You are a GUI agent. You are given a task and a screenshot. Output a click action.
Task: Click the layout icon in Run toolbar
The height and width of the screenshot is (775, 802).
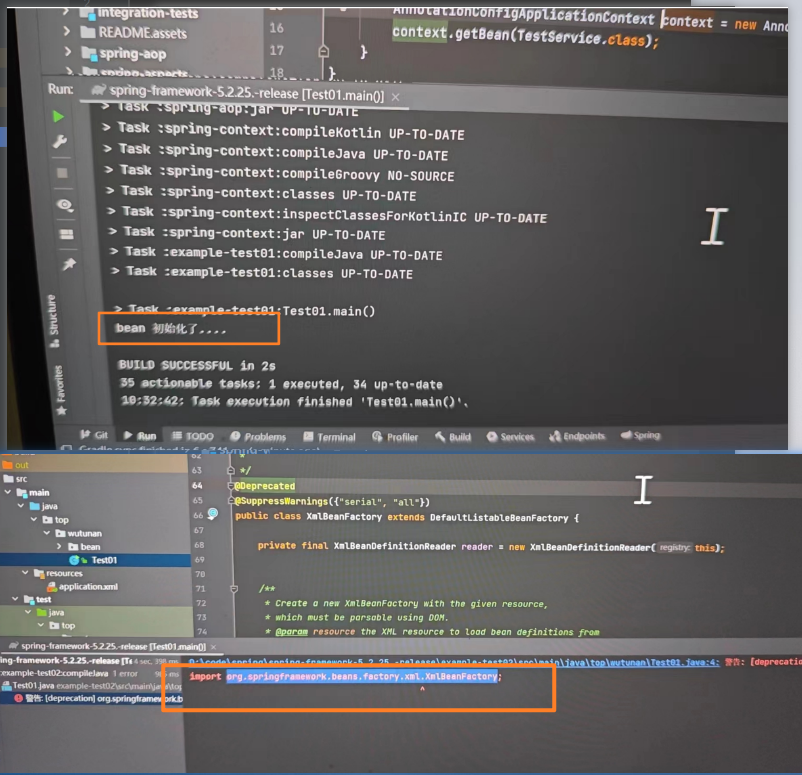[66, 234]
